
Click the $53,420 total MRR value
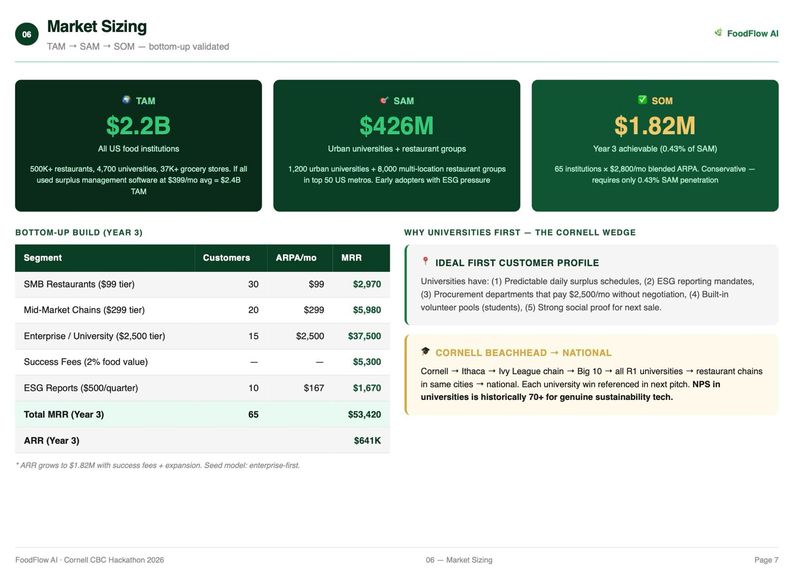364,415
